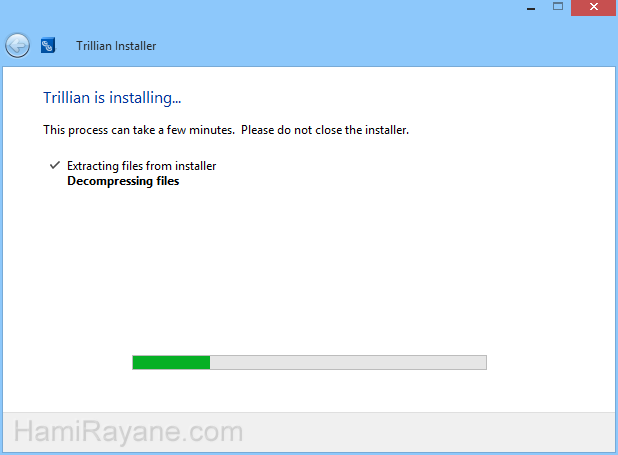
Task: Select the 'Extracting files from installer' step
Action: 141,166
